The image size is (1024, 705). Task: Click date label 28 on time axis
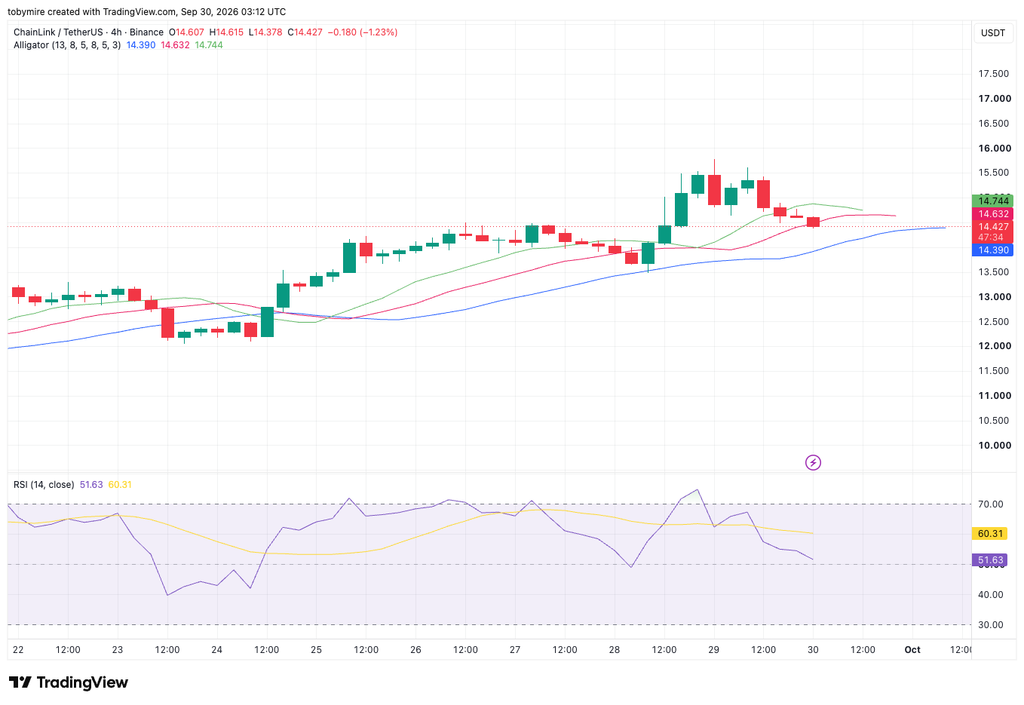tap(615, 650)
